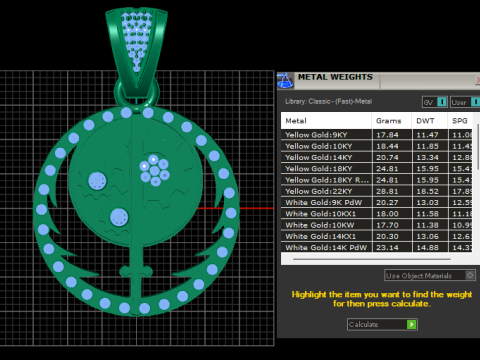This screenshot has height=360, width=480.
Task: Click the Metal Weights scale icon
Action: [285, 81]
